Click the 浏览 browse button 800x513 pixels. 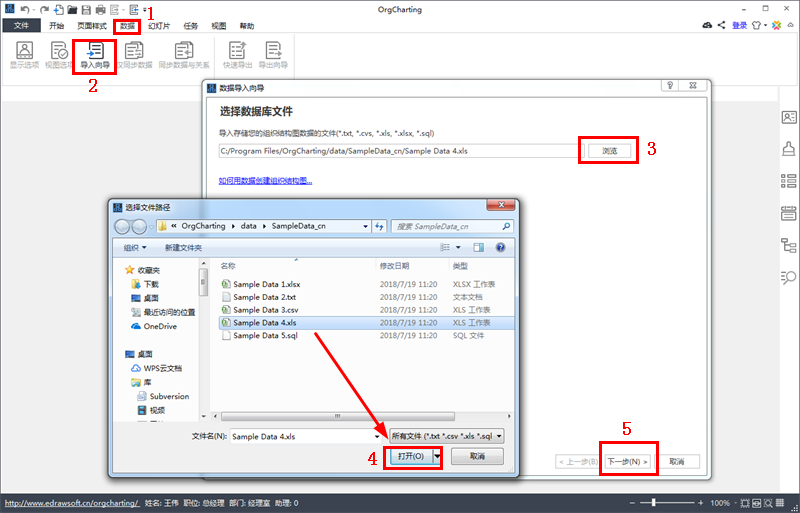coord(610,151)
